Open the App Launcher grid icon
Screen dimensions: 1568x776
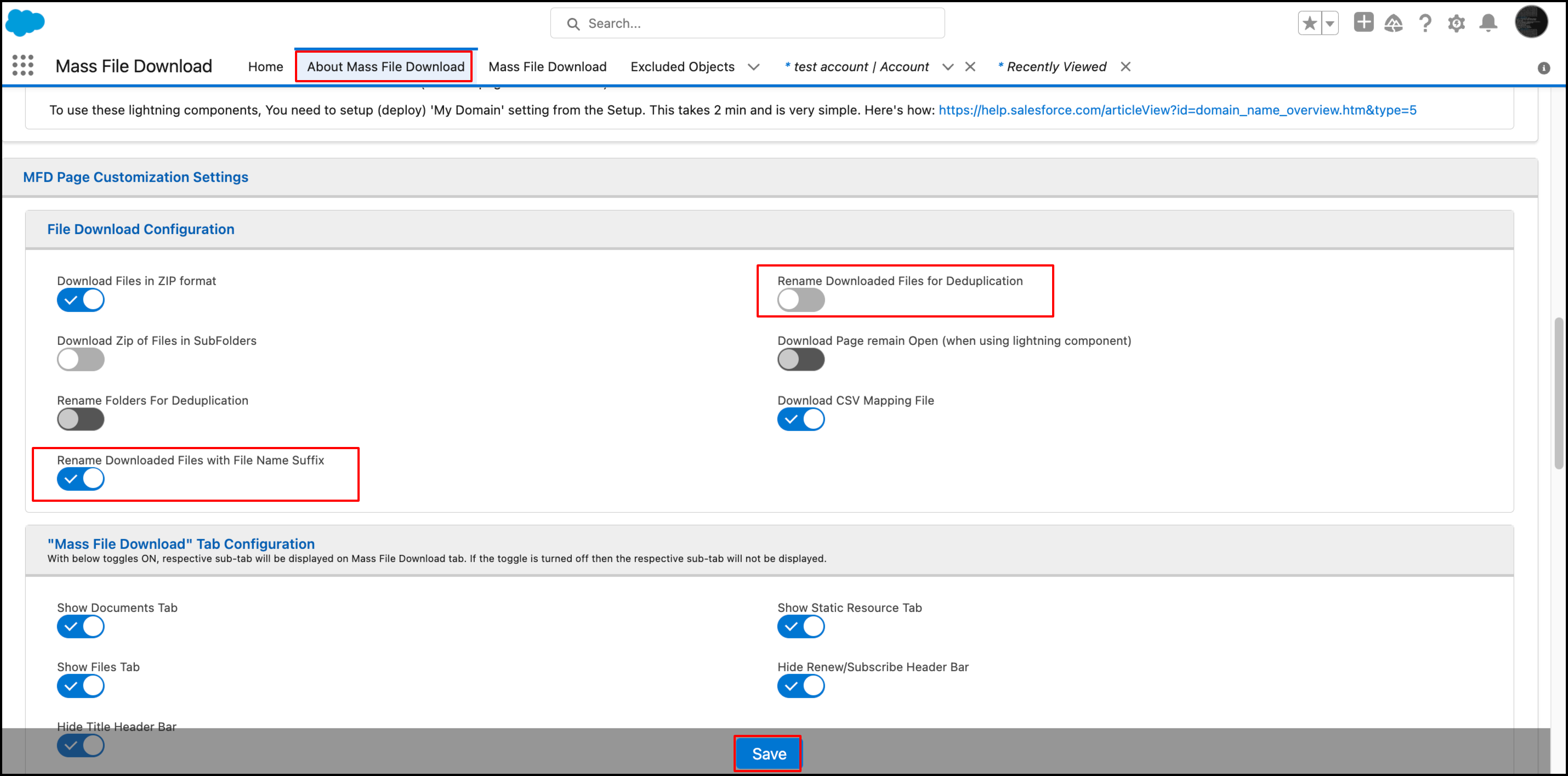pos(22,65)
